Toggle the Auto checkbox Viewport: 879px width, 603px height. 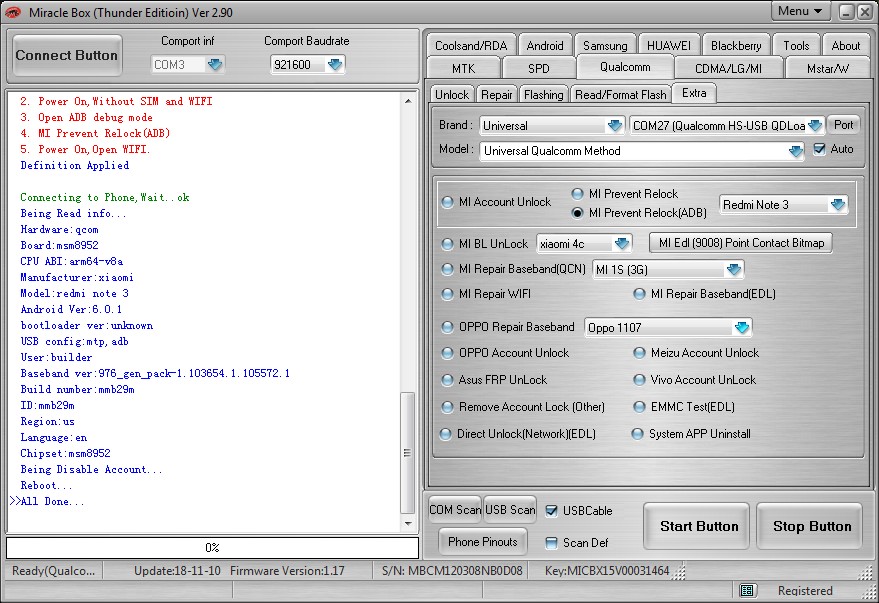point(820,149)
